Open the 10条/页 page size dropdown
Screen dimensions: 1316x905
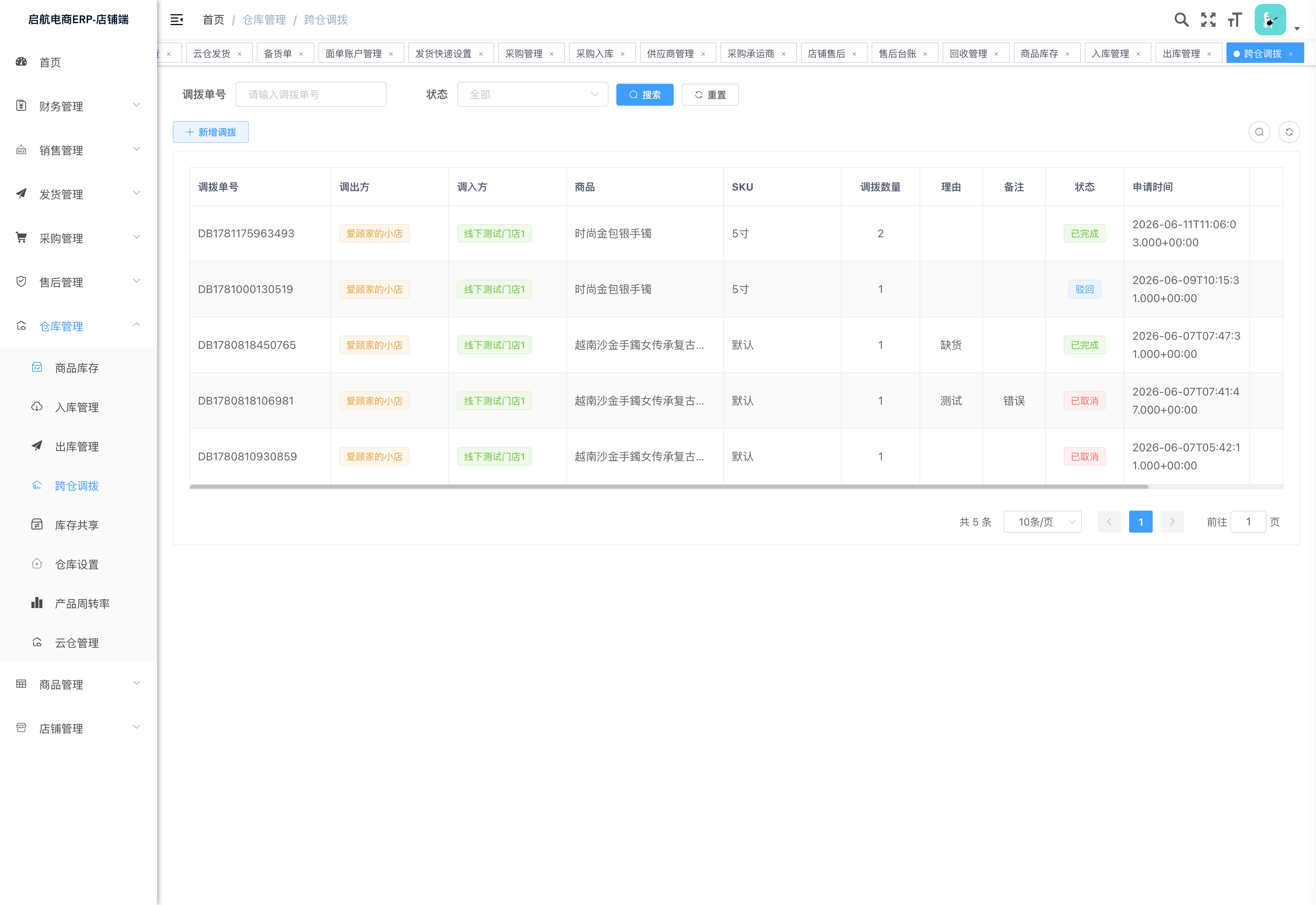coord(1042,522)
